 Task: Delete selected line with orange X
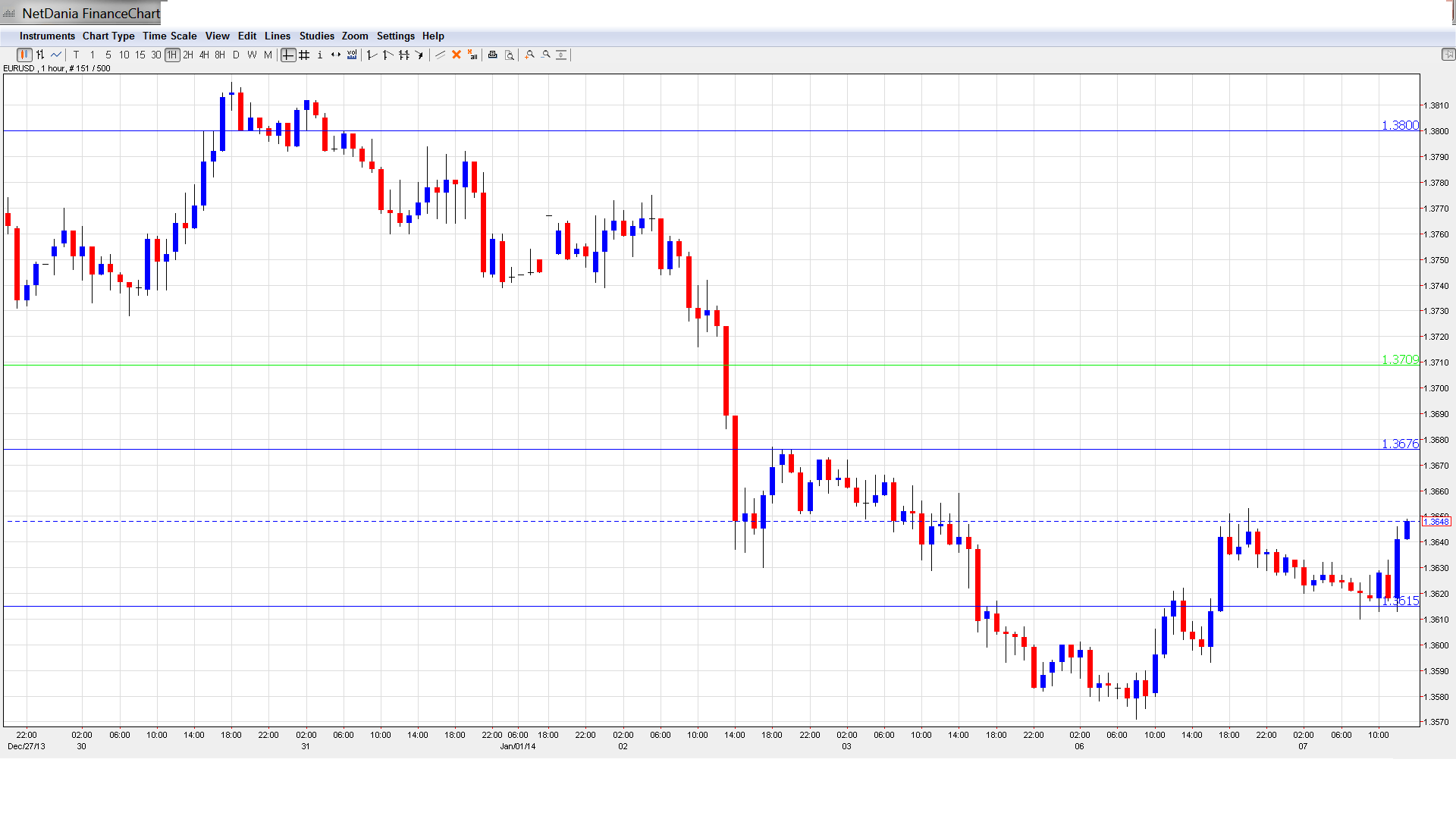[457, 55]
